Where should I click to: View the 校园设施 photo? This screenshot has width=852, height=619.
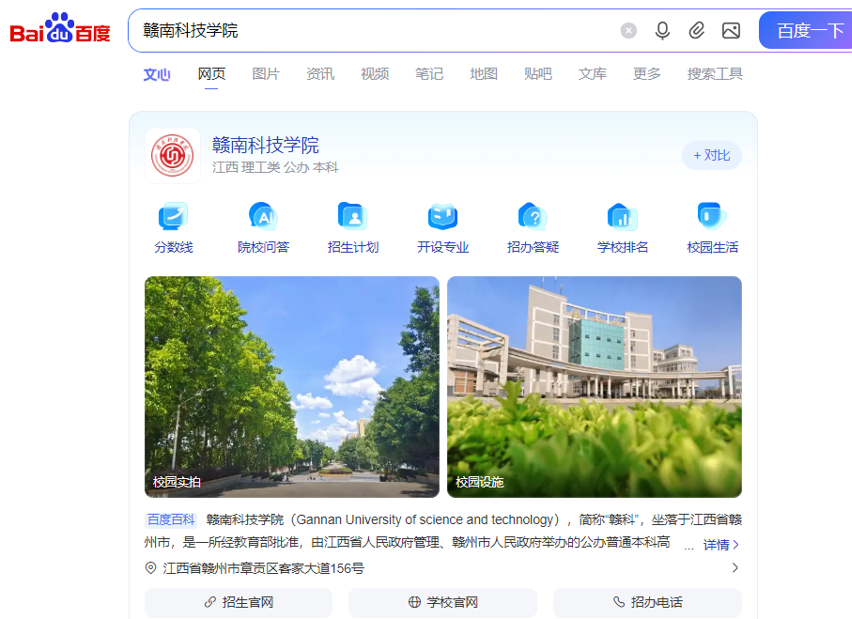click(594, 387)
